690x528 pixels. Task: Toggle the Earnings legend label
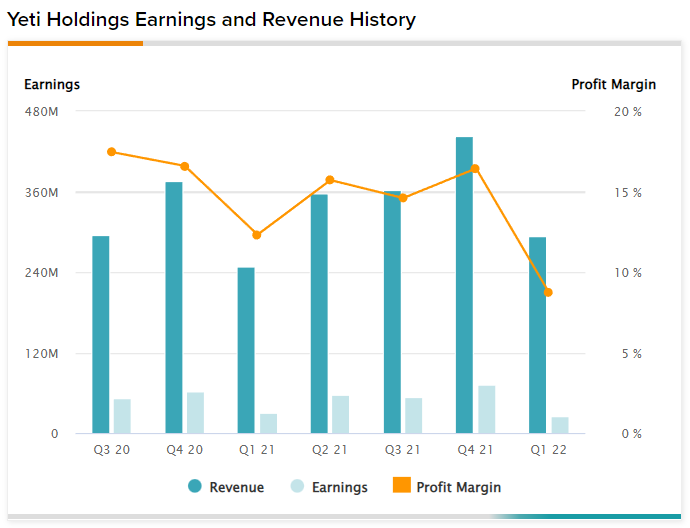click(339, 487)
